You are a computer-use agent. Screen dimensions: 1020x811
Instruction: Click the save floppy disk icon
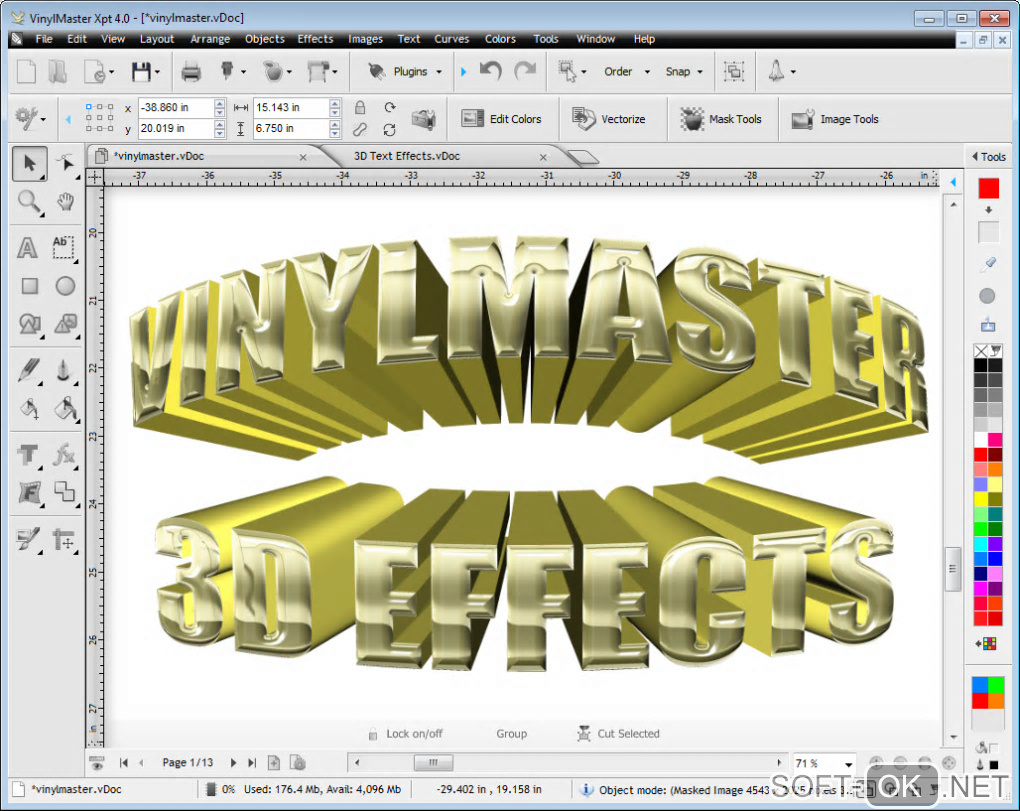[141, 72]
